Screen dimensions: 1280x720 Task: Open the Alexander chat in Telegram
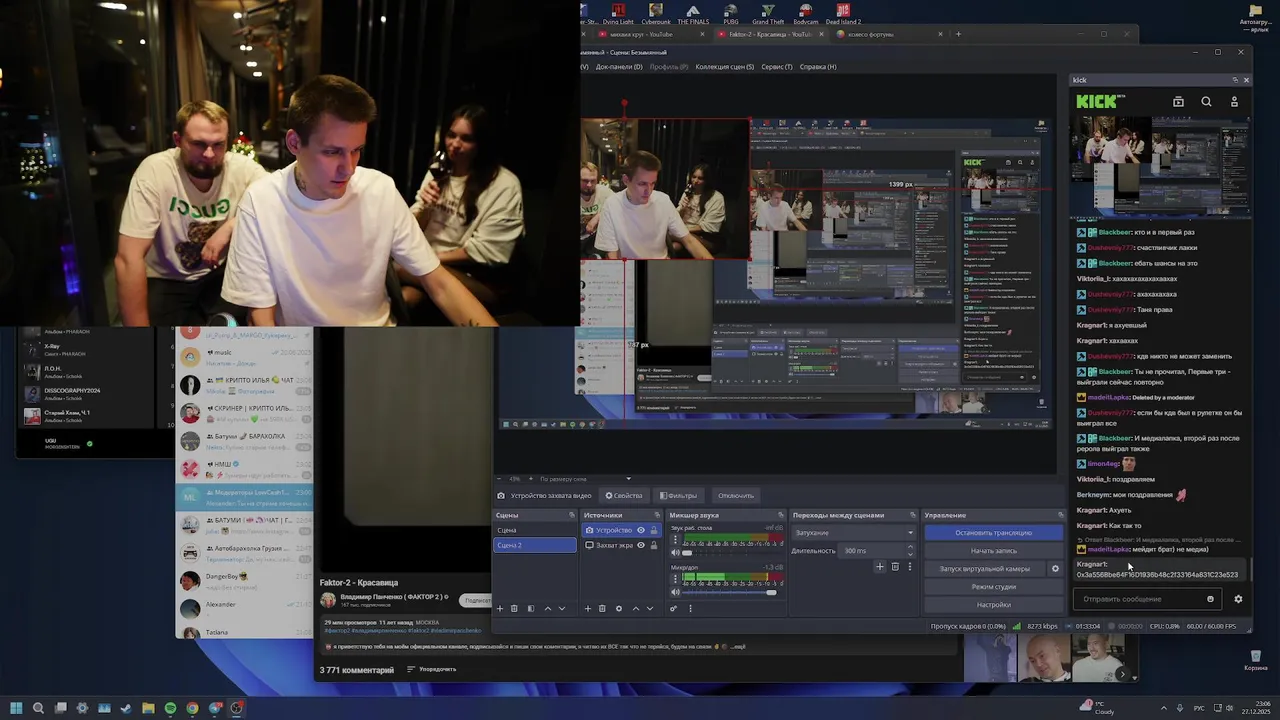tap(245, 608)
